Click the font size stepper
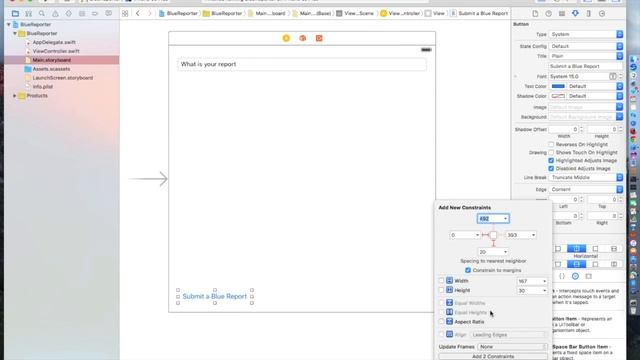640x360 pixels. tap(620, 76)
